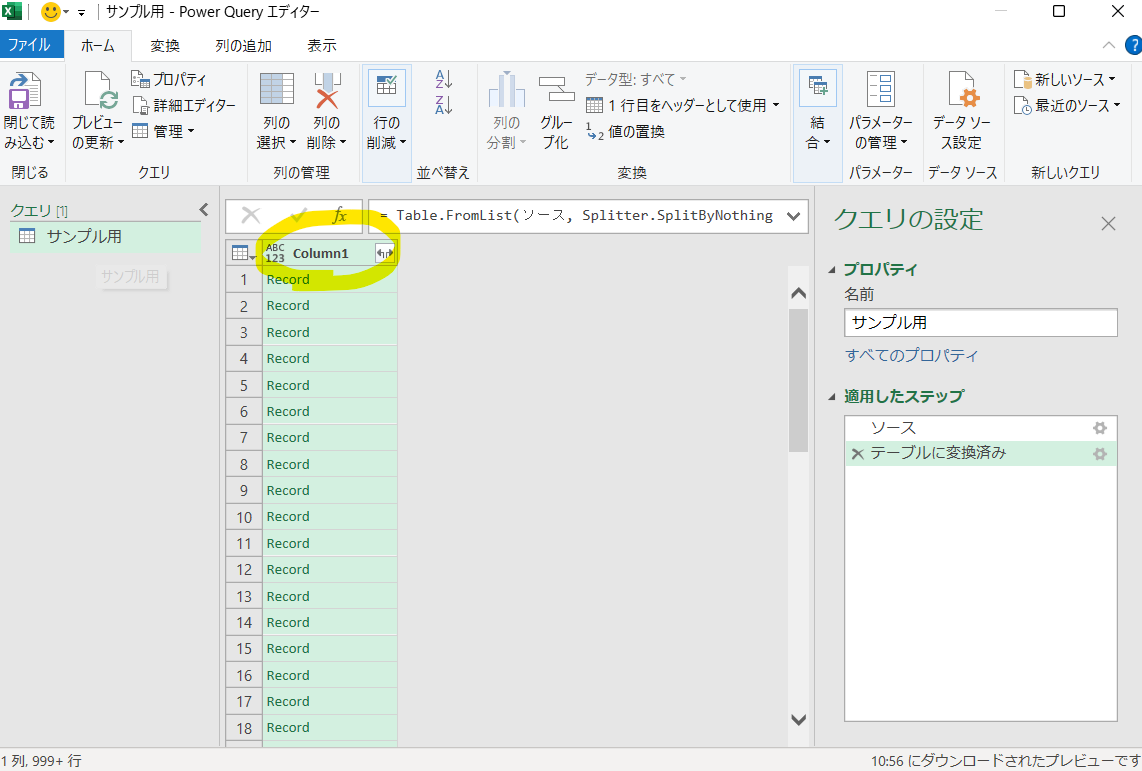Click the sort ascending A-Z icon
This screenshot has height=771, width=1142.
click(444, 79)
